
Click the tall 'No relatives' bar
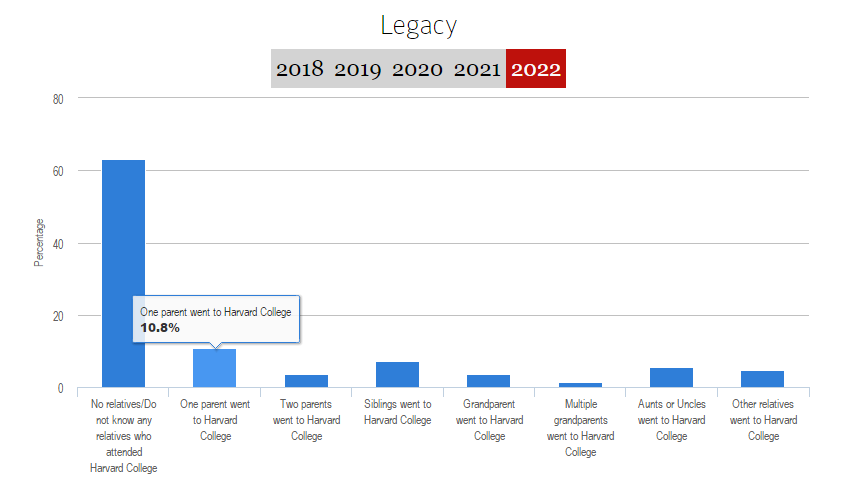tap(123, 273)
